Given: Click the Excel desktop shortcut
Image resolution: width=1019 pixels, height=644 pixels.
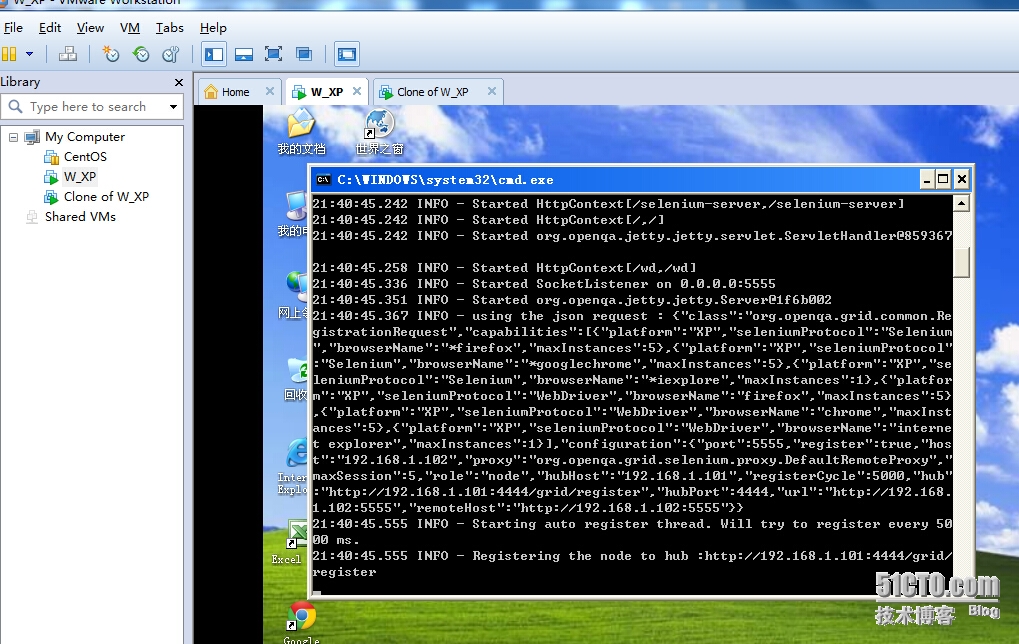Looking at the screenshot, I should [x=290, y=542].
